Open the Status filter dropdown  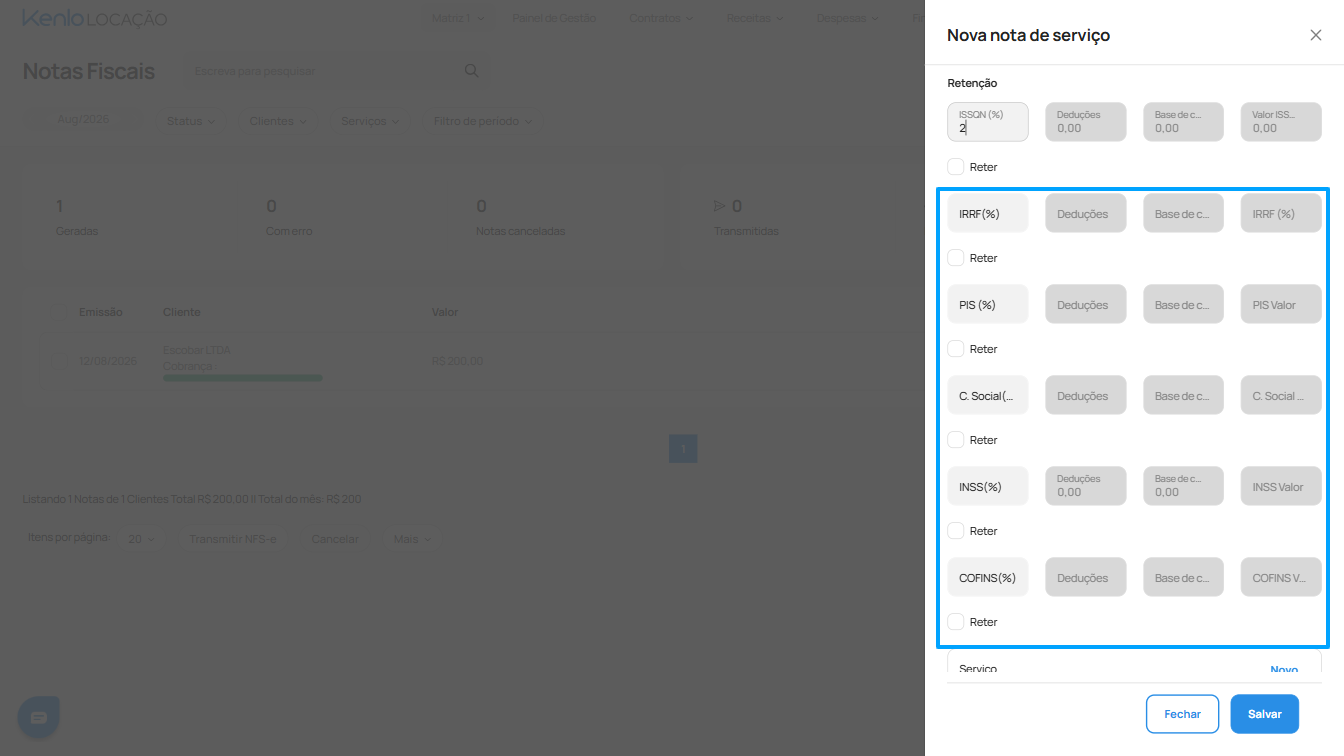pyautogui.click(x=191, y=121)
